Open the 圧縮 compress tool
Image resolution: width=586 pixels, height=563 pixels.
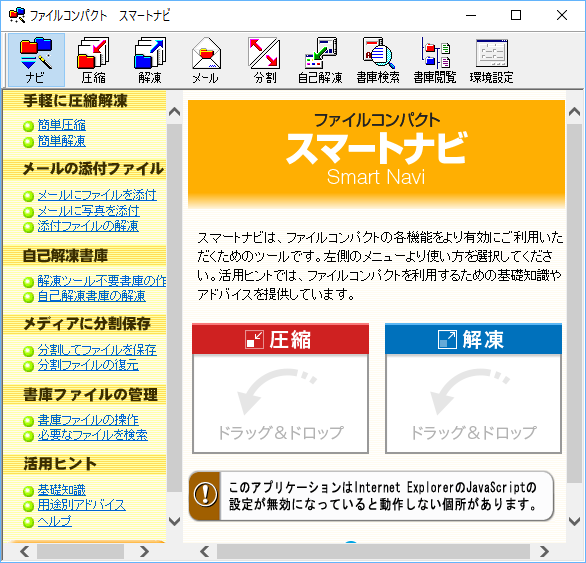pos(93,60)
